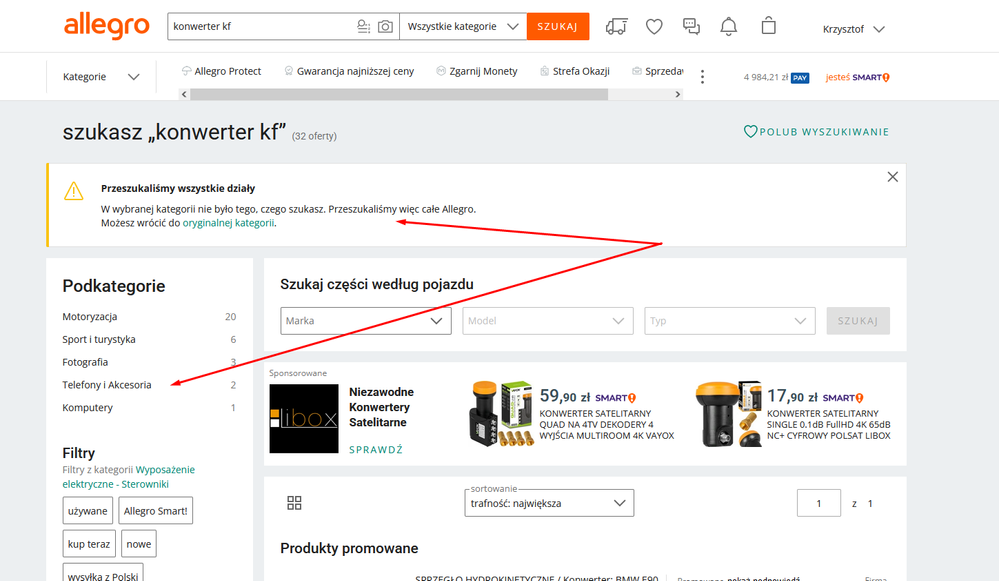
Task: Click the orange SZUKAJ search button
Action: coord(558,27)
